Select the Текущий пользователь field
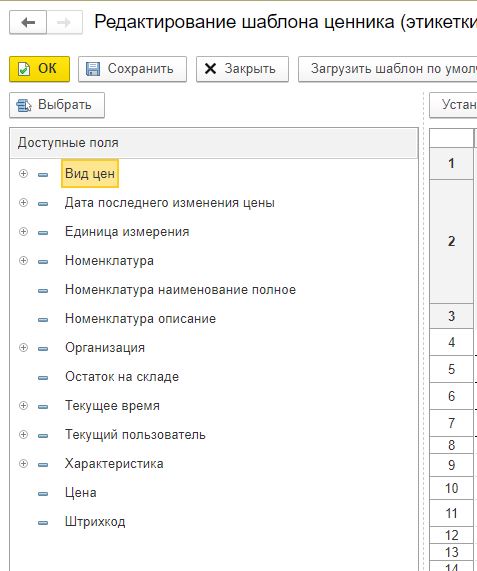This screenshot has height=571, width=477. (135, 435)
